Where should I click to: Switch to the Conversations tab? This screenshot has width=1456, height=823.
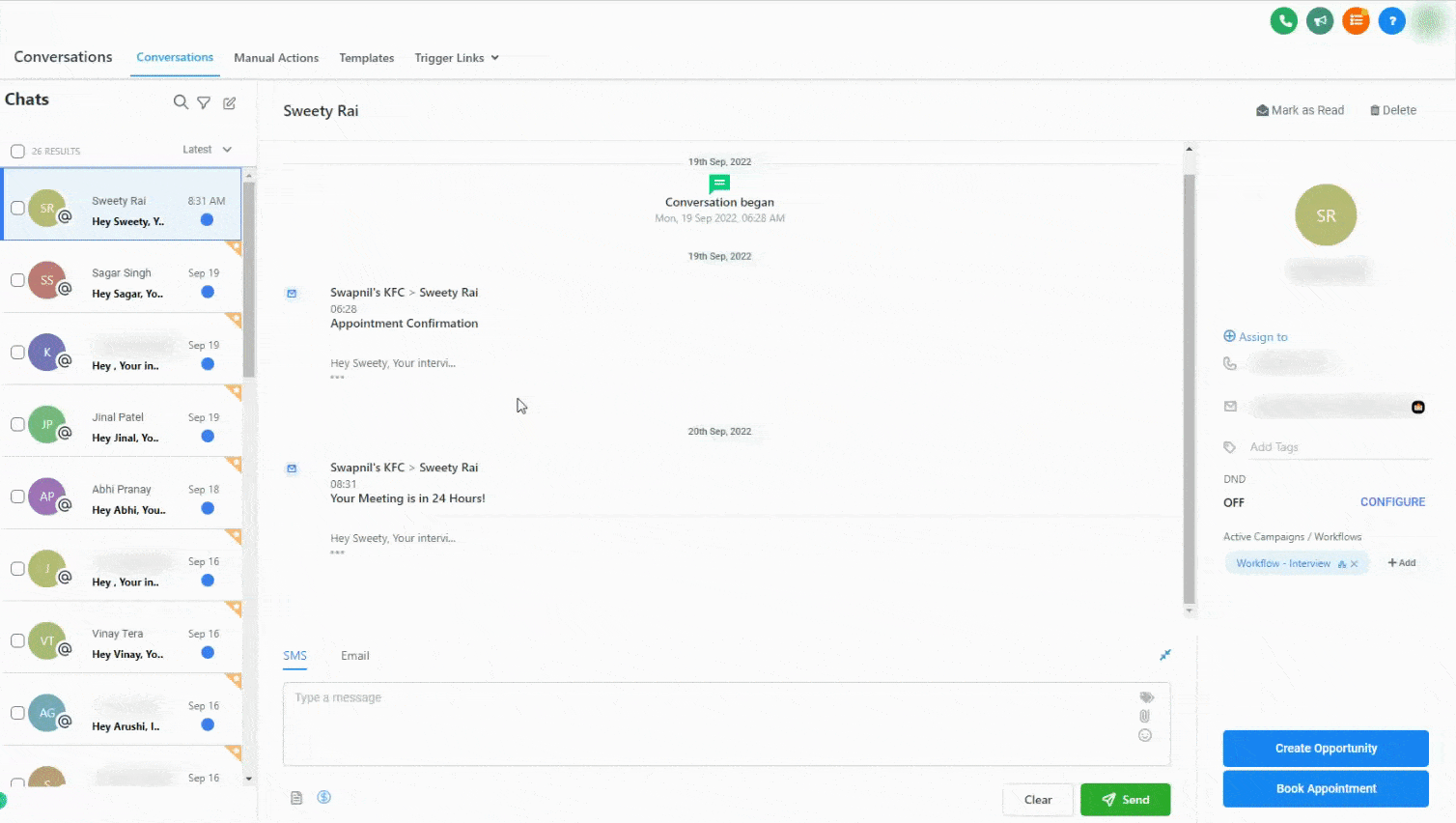[x=175, y=58]
